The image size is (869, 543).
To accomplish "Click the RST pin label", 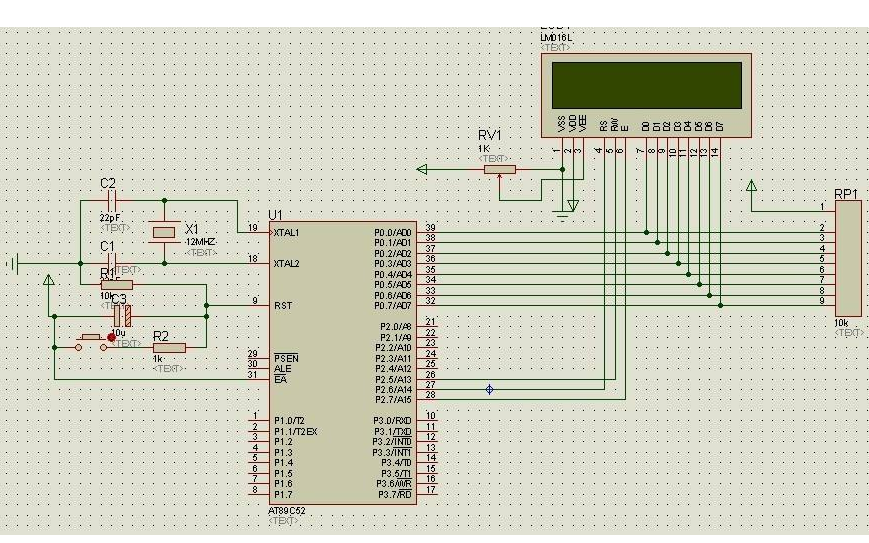I will [283, 306].
